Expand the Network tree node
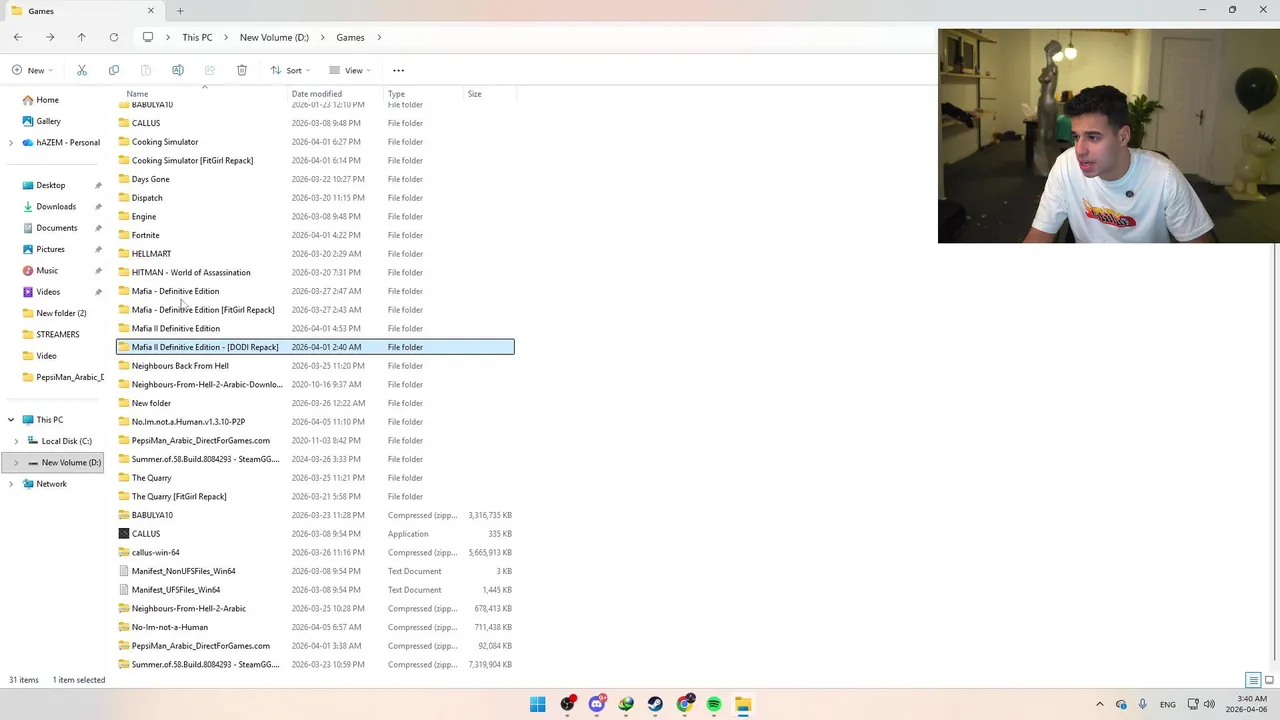The image size is (1280, 720). [11, 484]
